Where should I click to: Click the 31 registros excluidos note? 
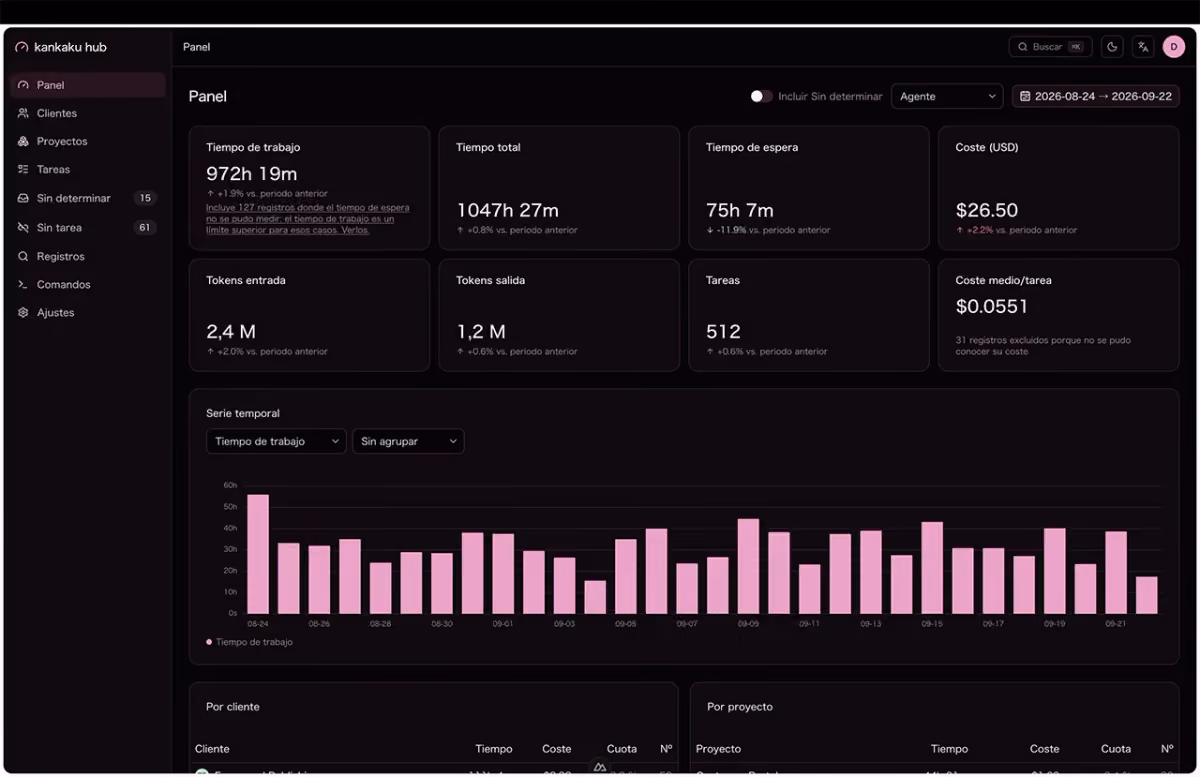pos(1043,346)
